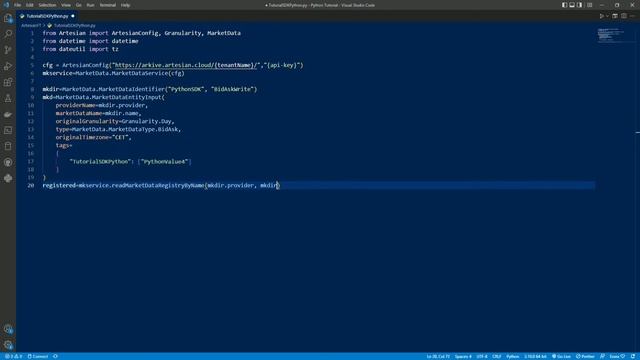Toggle the secondary sidebar layout button
This screenshot has height=360, width=640.
579,5
